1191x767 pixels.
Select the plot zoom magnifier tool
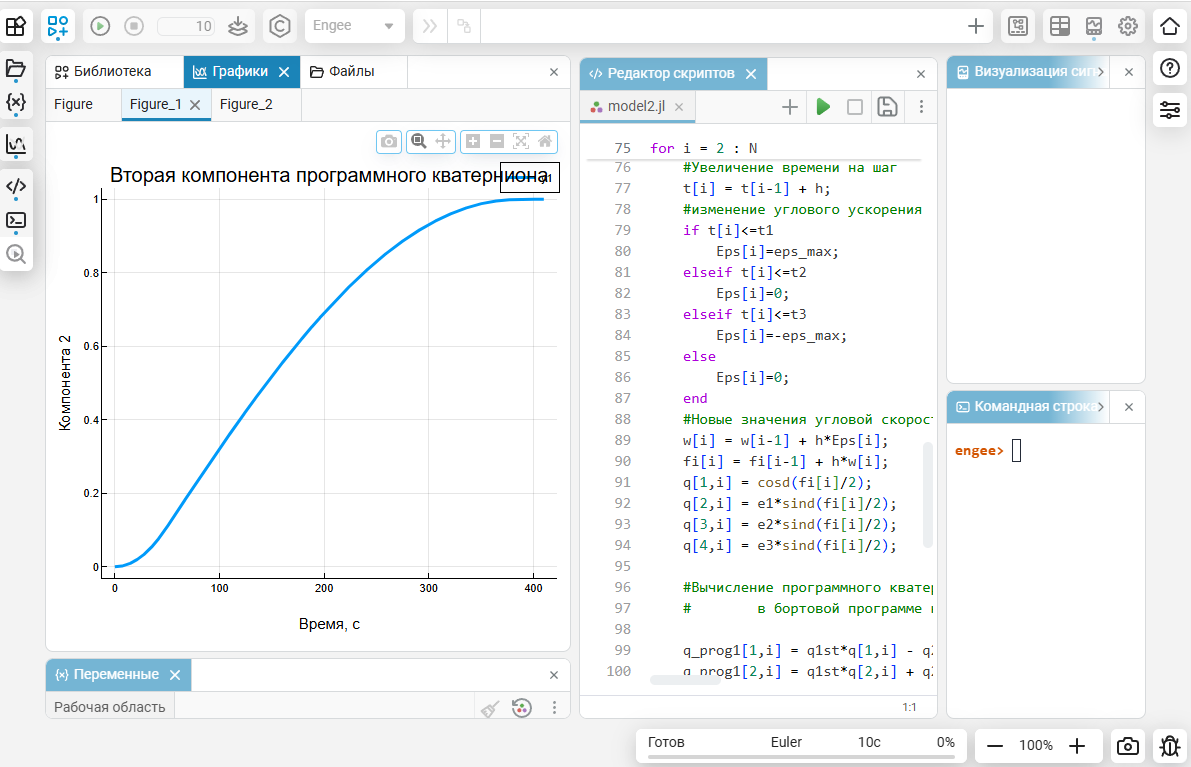419,141
